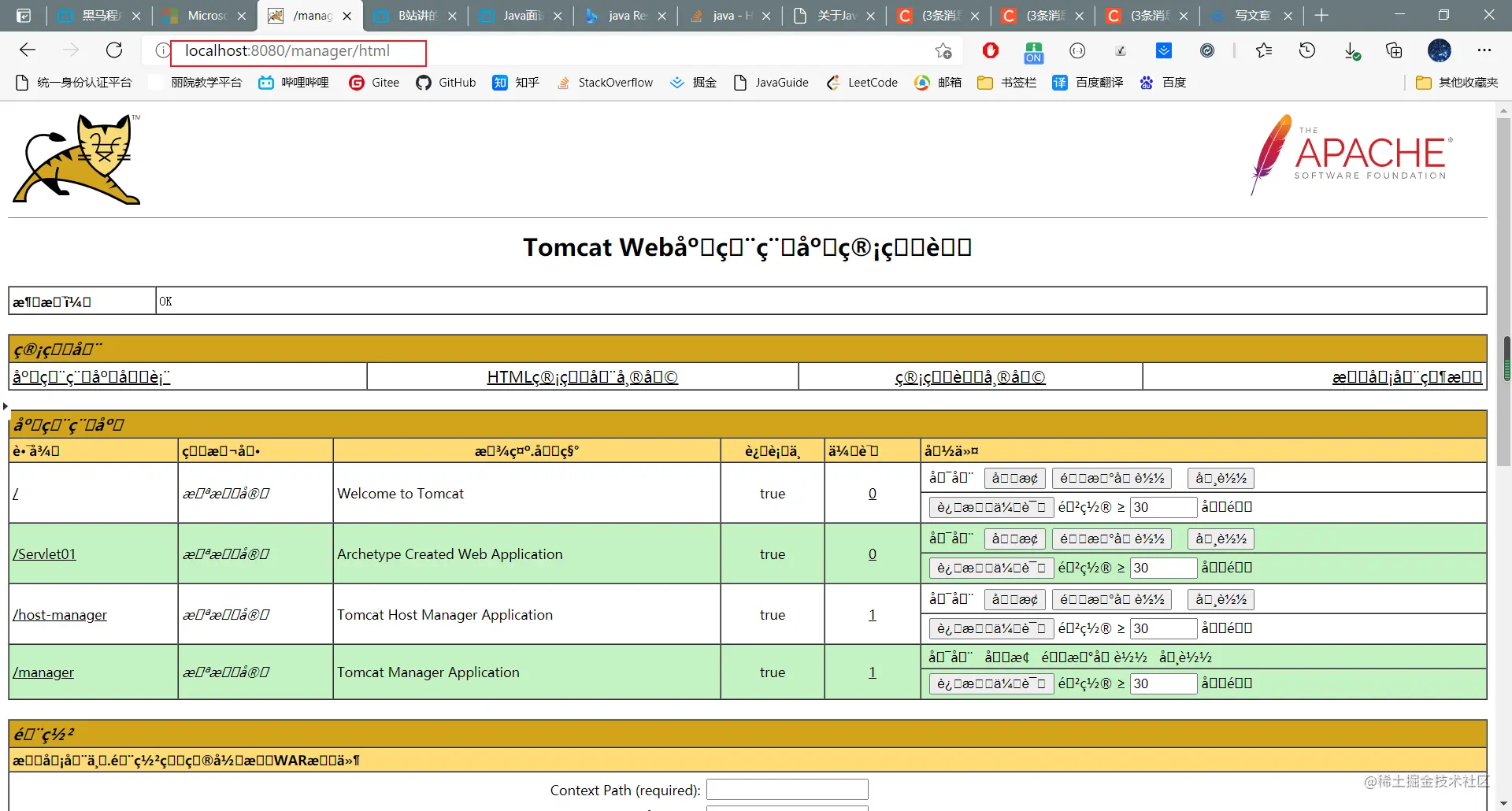Open the session count link for /Servlet01

point(873,554)
